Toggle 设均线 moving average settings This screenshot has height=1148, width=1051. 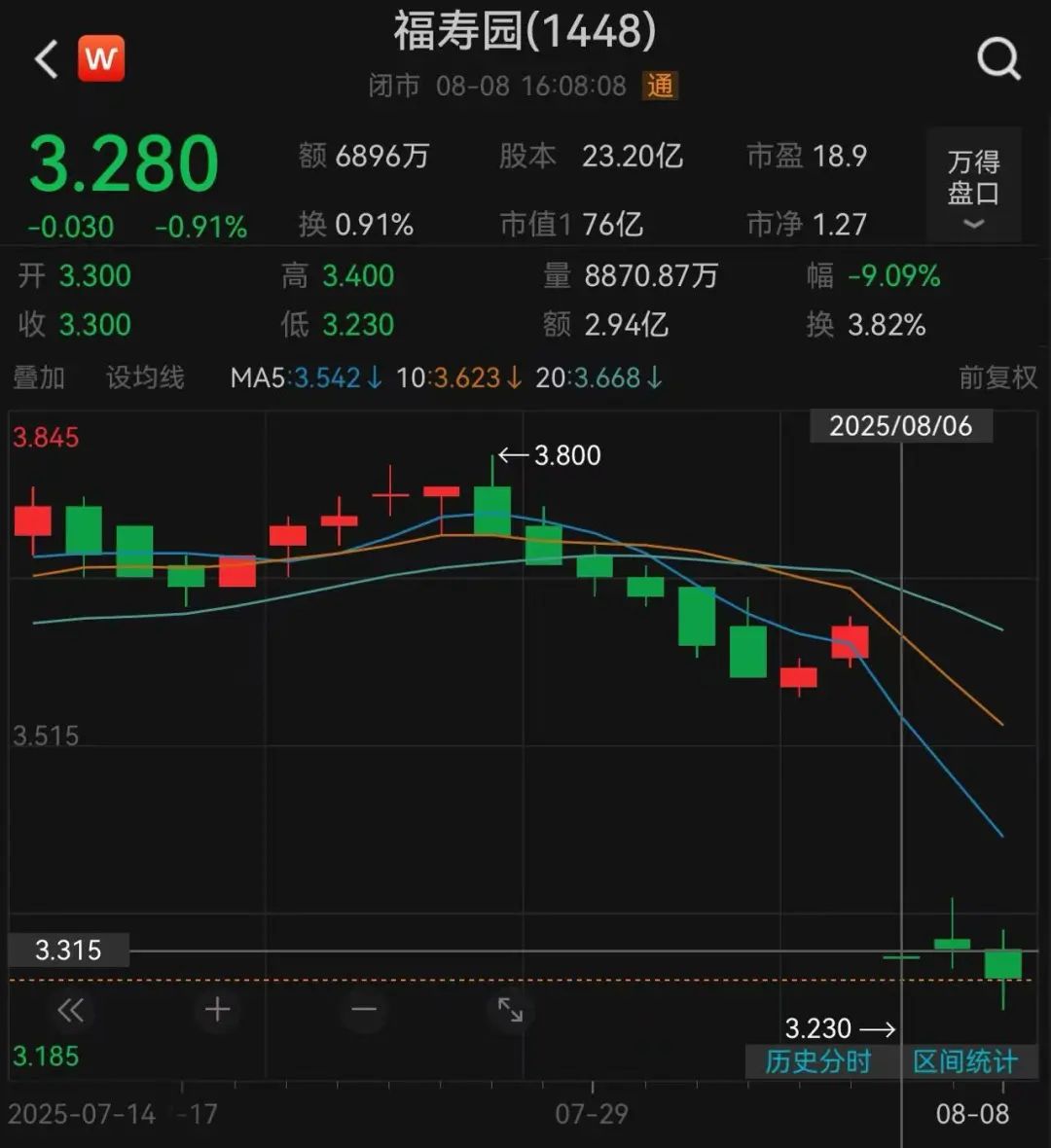[143, 378]
